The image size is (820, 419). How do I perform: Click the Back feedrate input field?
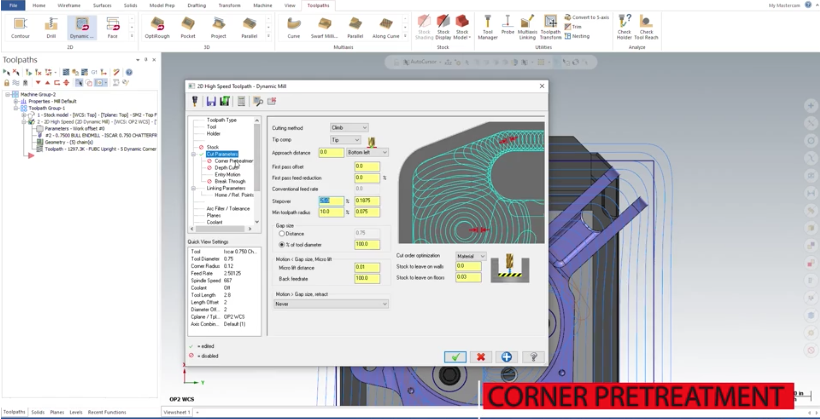pyautogui.click(x=367, y=279)
